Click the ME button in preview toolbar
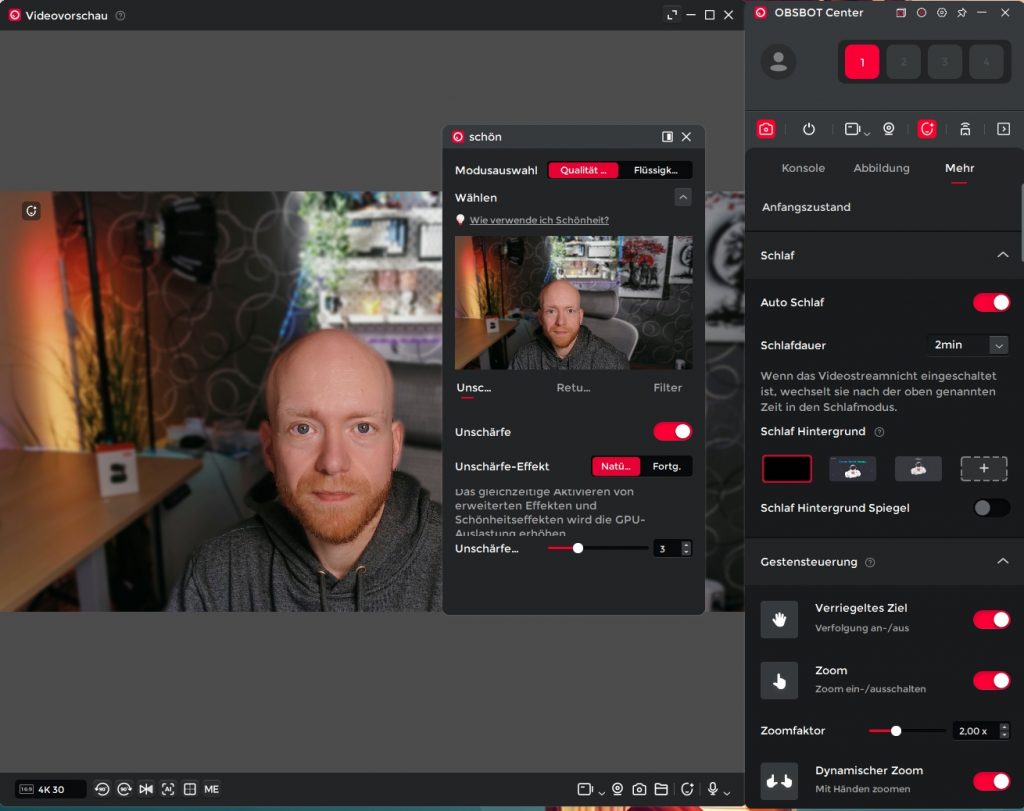This screenshot has width=1024, height=811. [x=212, y=789]
